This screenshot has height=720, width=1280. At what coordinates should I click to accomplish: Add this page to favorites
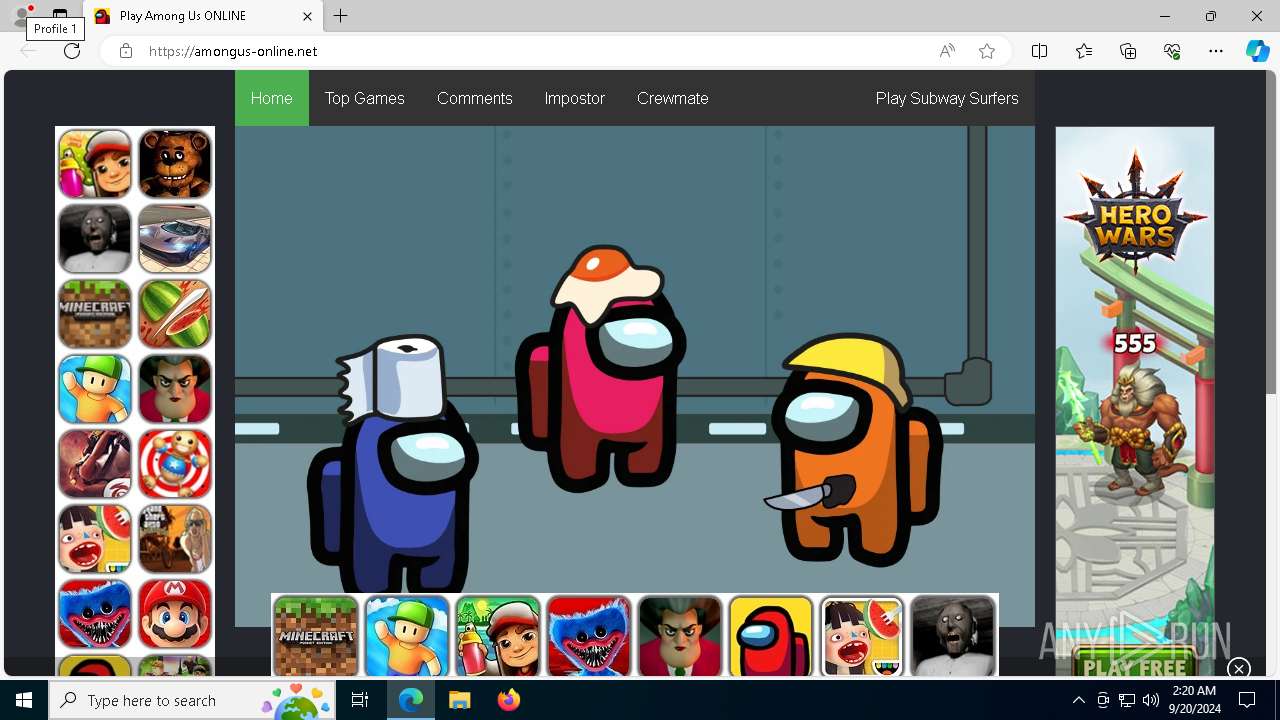pos(987,51)
